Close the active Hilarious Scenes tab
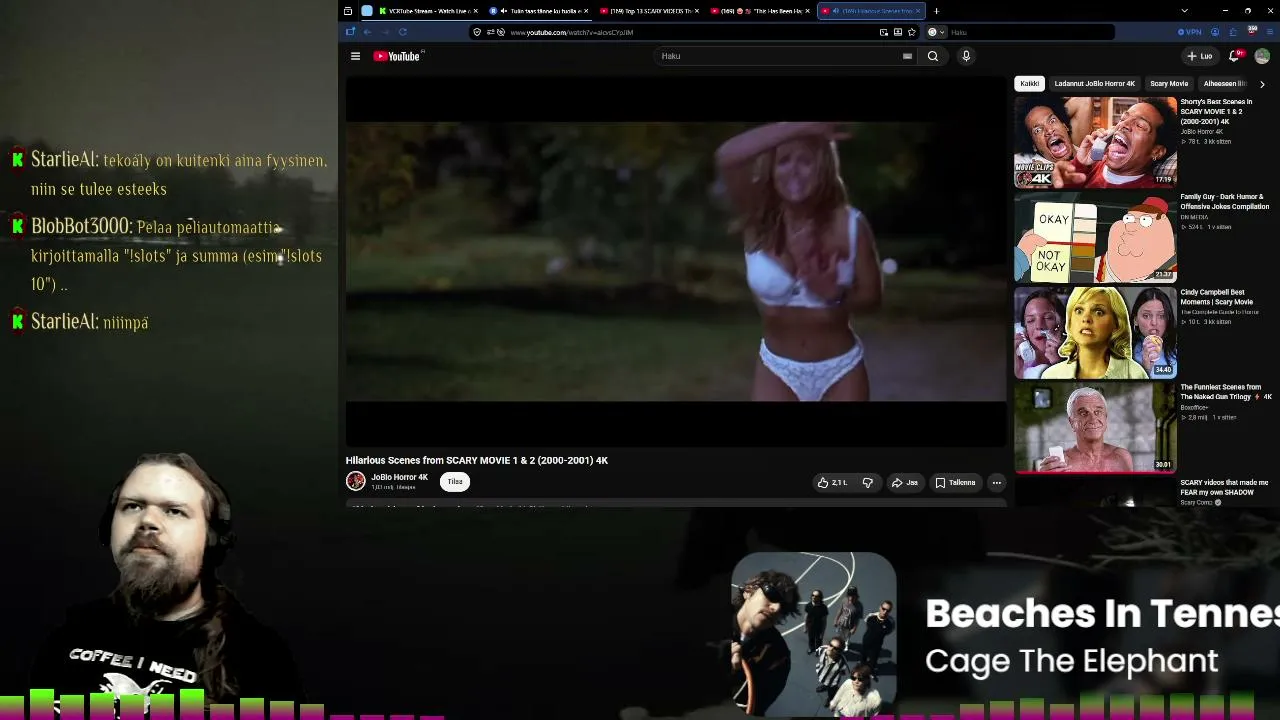 918,11
